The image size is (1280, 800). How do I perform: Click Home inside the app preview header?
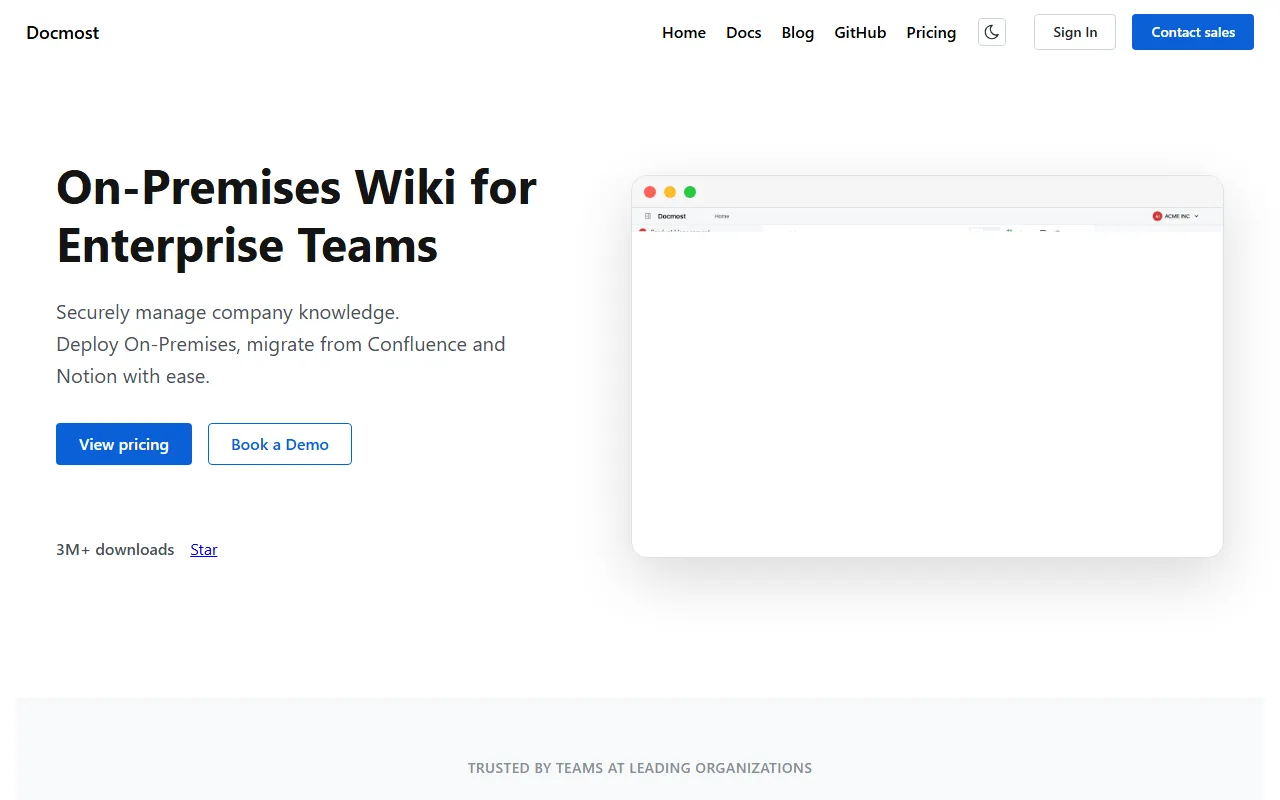[722, 216]
